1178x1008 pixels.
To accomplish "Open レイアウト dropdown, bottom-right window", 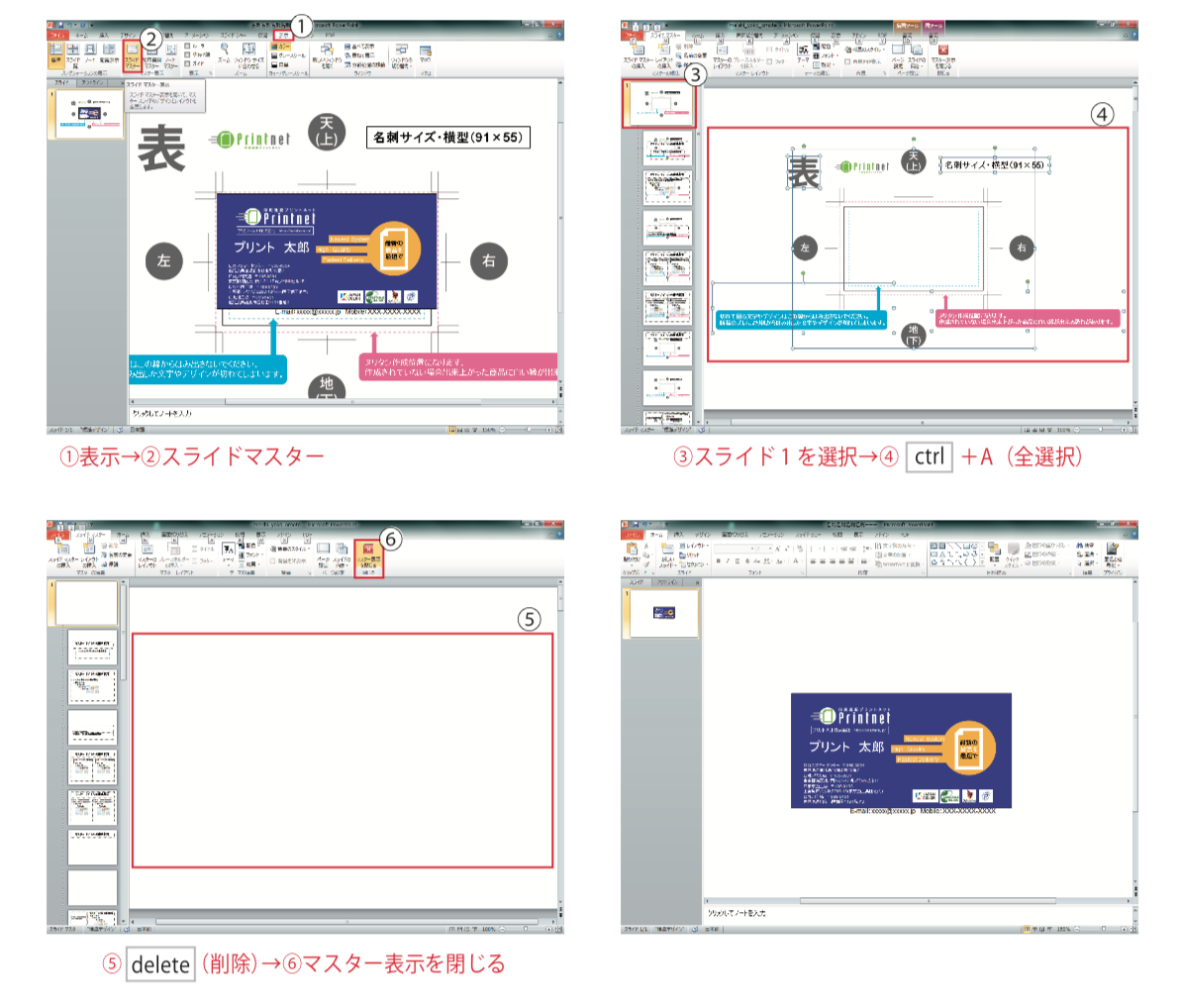I will (693, 546).
